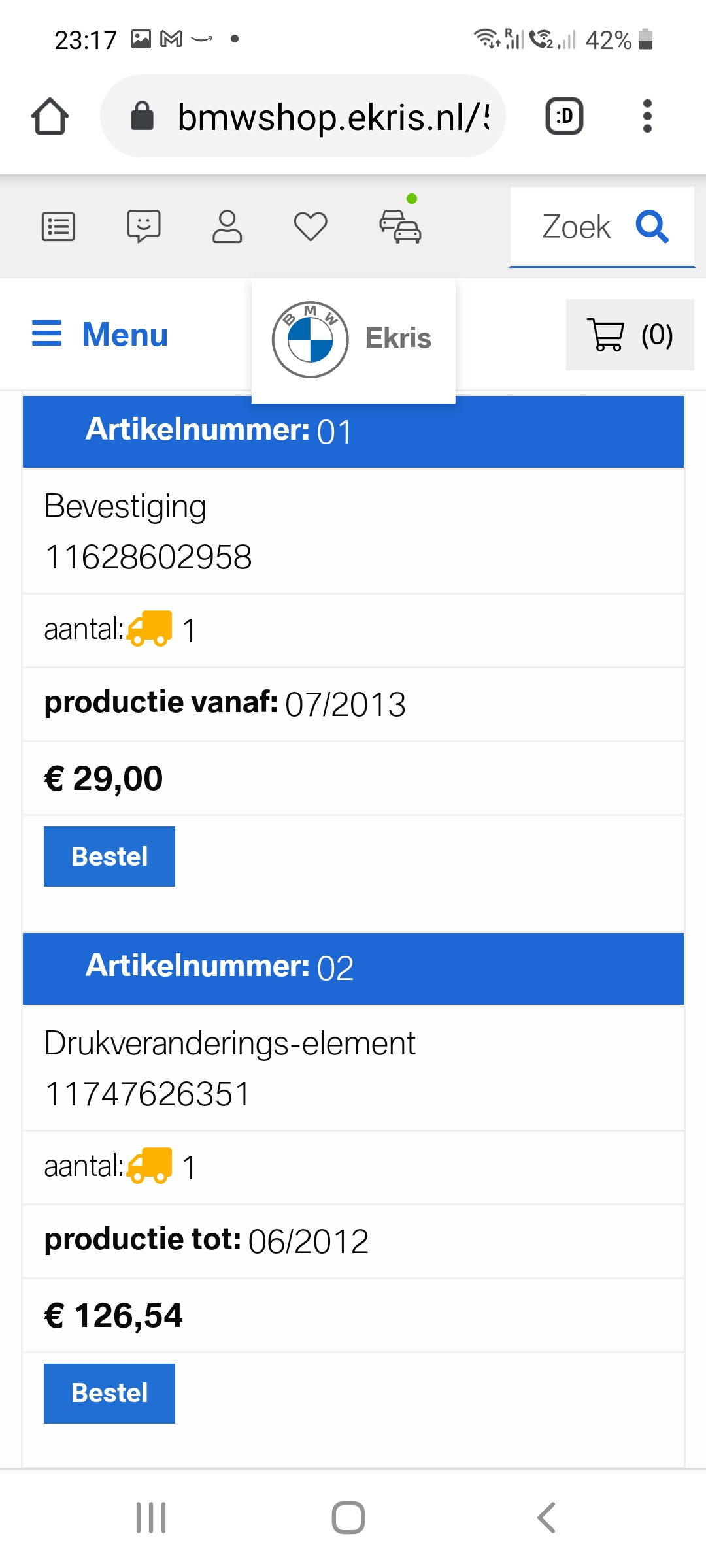706x1568 pixels.
Task: Open the shopping cart (0)
Action: 630,335
